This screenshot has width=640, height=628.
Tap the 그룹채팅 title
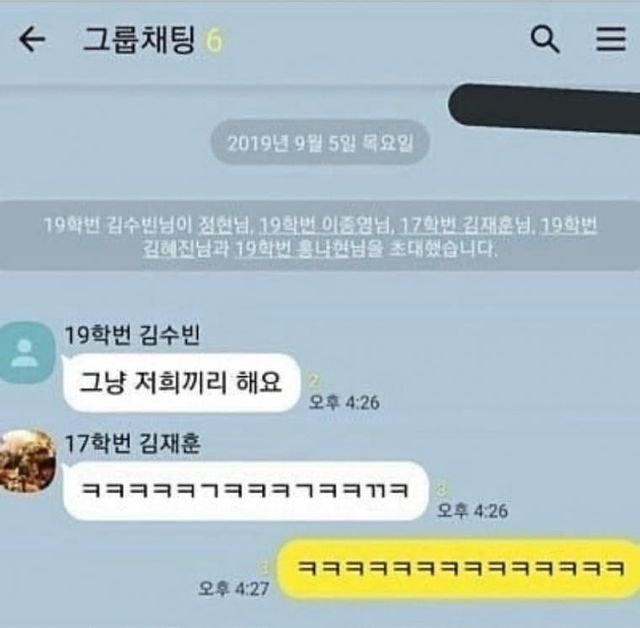pos(139,40)
